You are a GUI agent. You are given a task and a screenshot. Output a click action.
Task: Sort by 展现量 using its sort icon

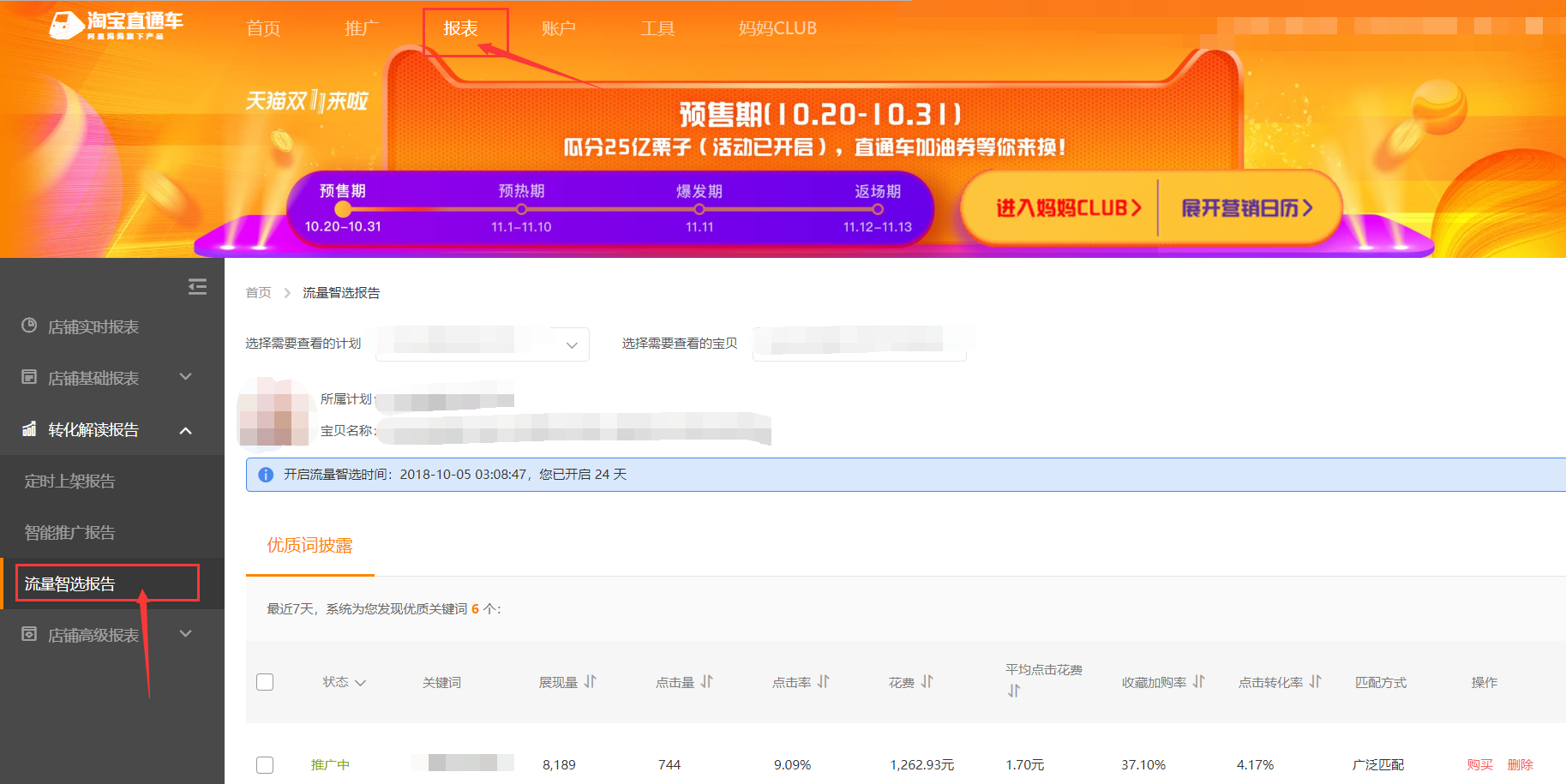[x=591, y=681]
